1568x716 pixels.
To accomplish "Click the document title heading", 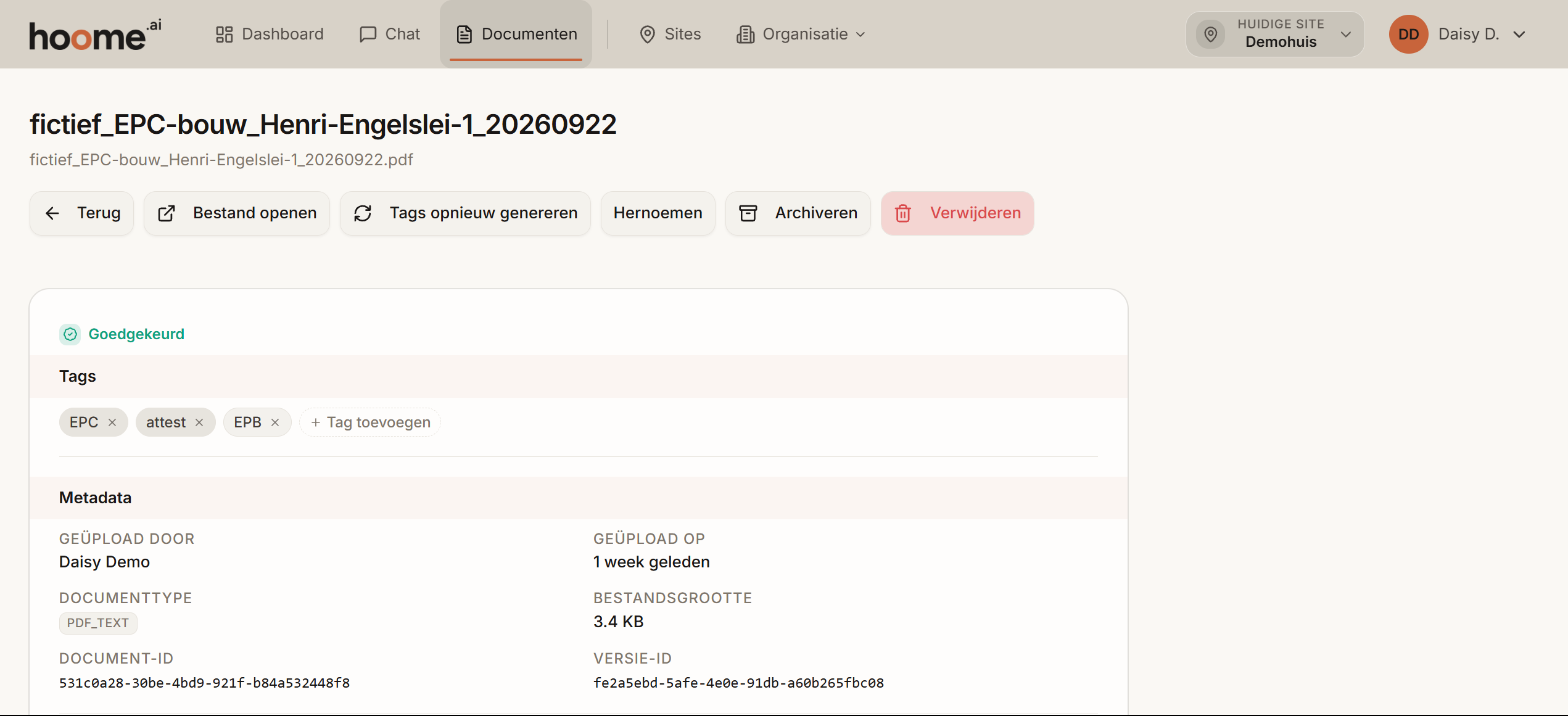I will point(323,124).
